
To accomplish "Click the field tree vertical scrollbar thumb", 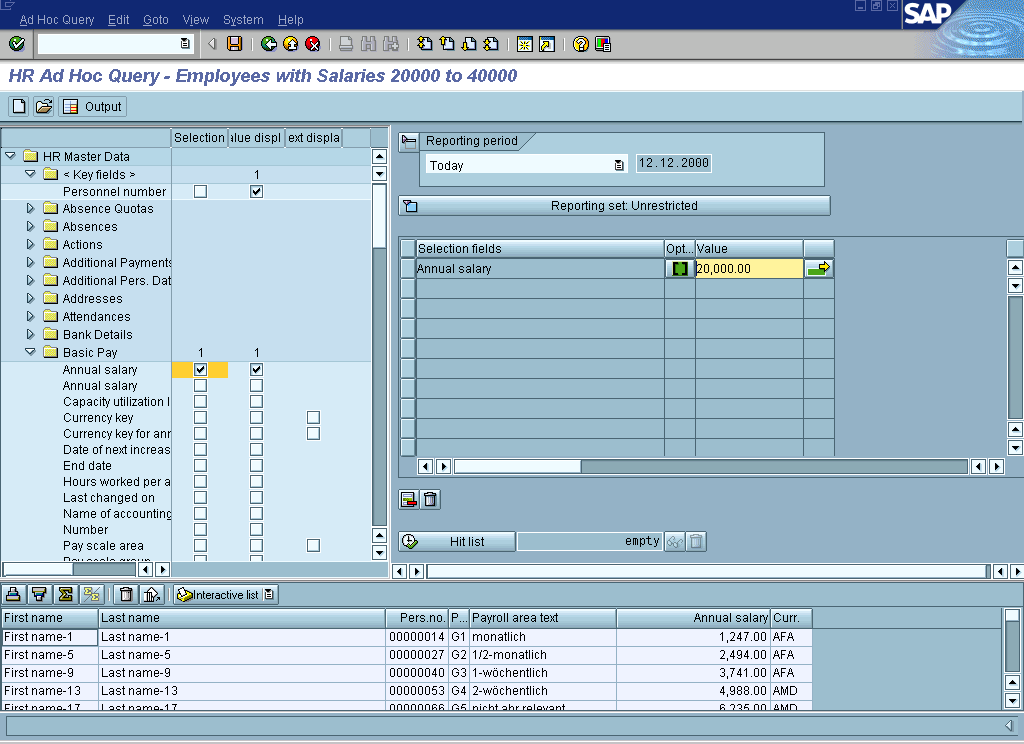I will coord(379,216).
